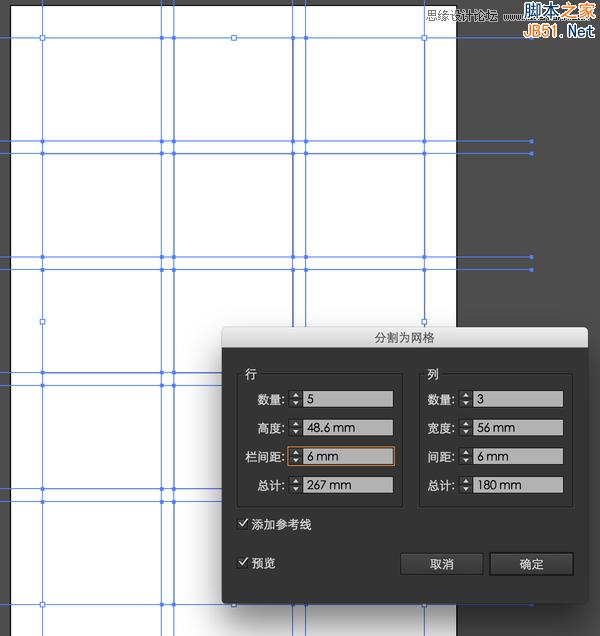Viewport: 600px width, 636px height.
Task: Click the 行 数量 field showing 5
Action: 348,399
